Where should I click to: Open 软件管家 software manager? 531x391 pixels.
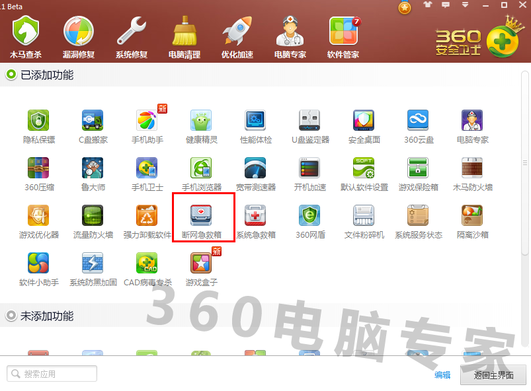pos(343,37)
